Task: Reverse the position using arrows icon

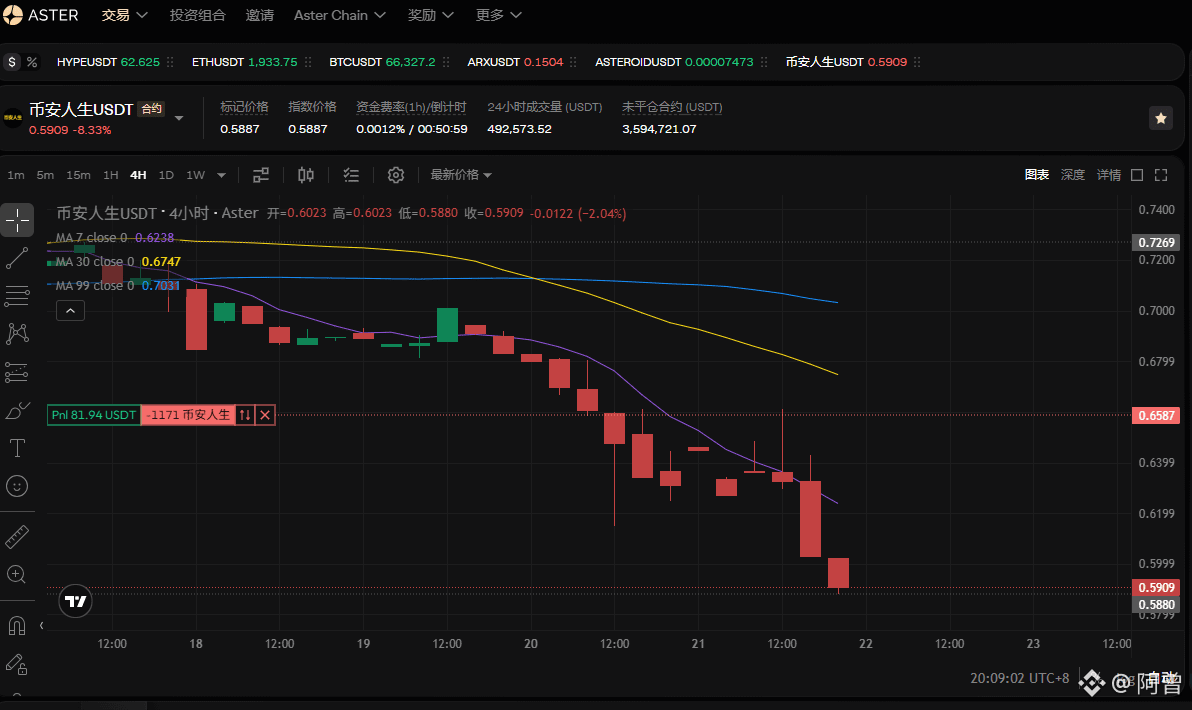Action: pyautogui.click(x=245, y=415)
